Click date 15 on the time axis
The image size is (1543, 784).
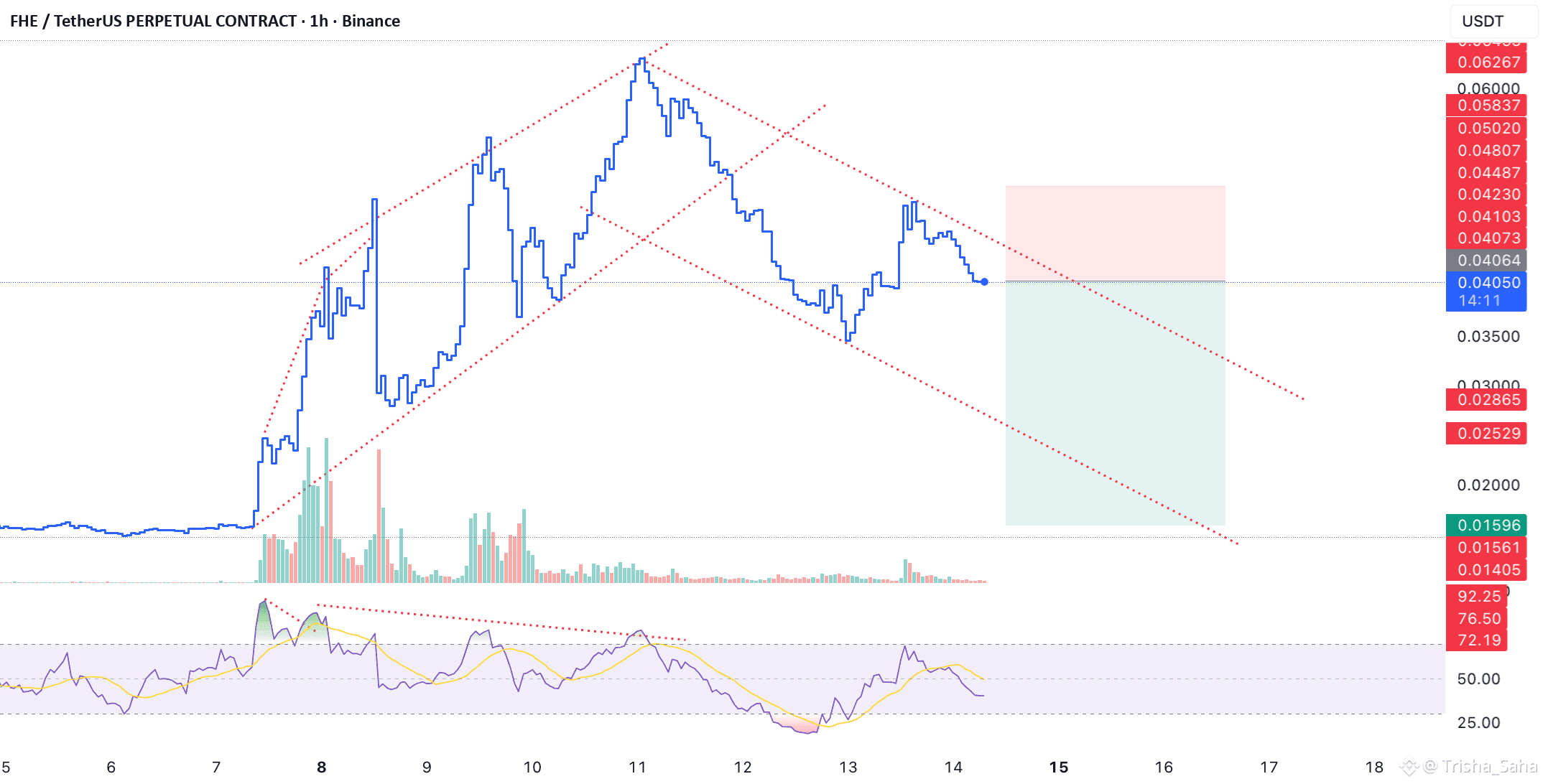tap(1058, 767)
